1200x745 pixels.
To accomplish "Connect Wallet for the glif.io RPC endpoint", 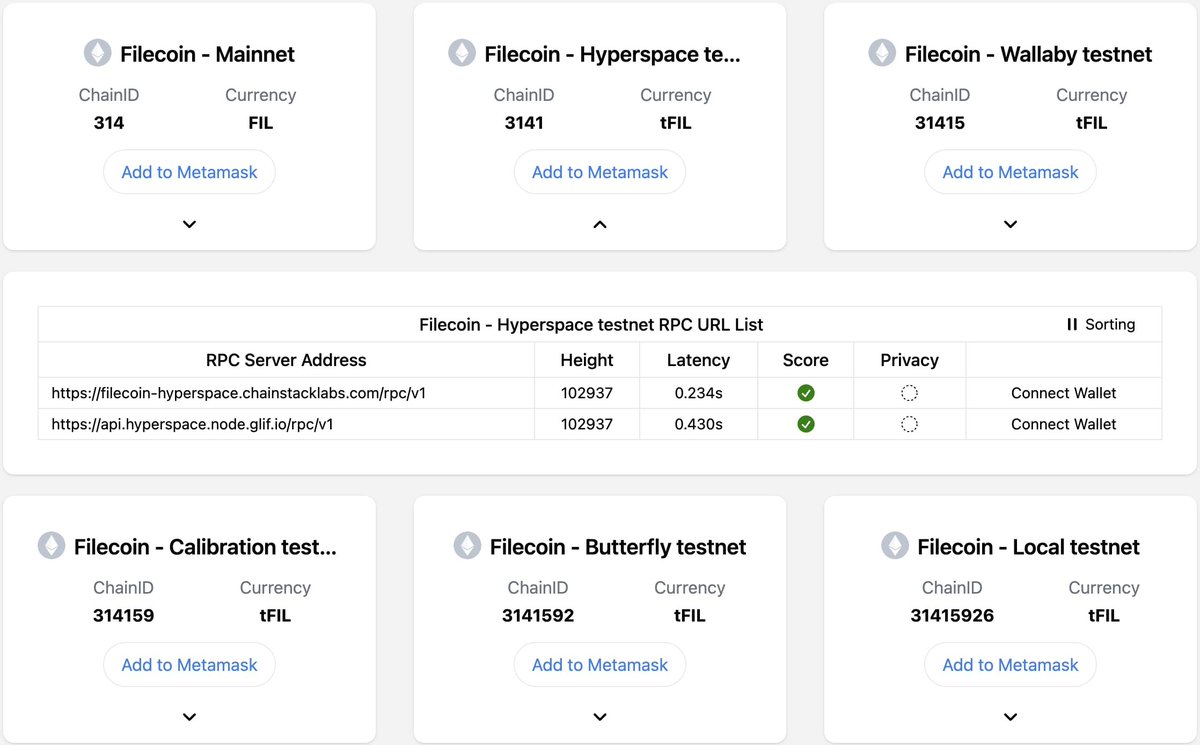I will point(1063,423).
